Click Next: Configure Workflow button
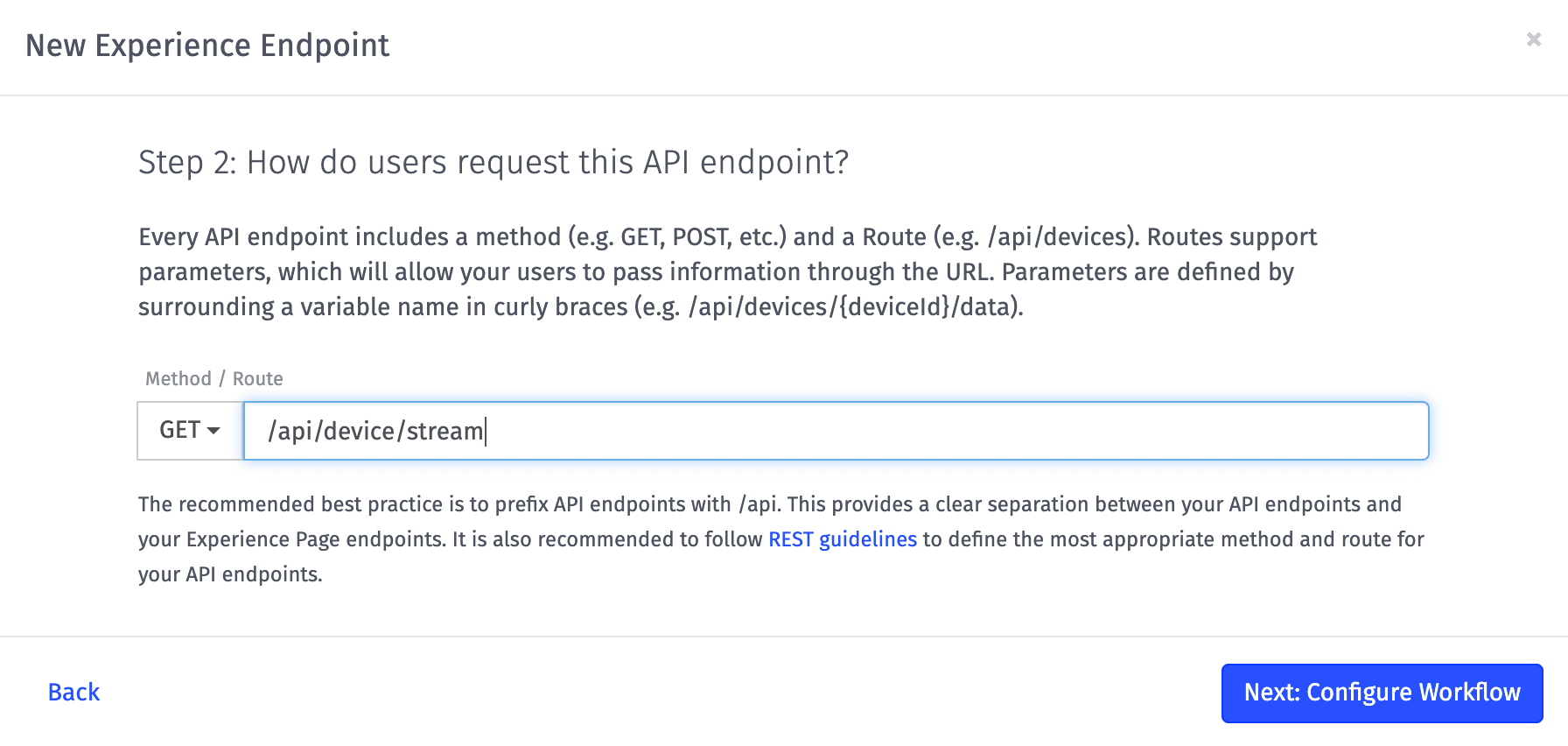The width and height of the screenshot is (1568, 746). pos(1382,693)
